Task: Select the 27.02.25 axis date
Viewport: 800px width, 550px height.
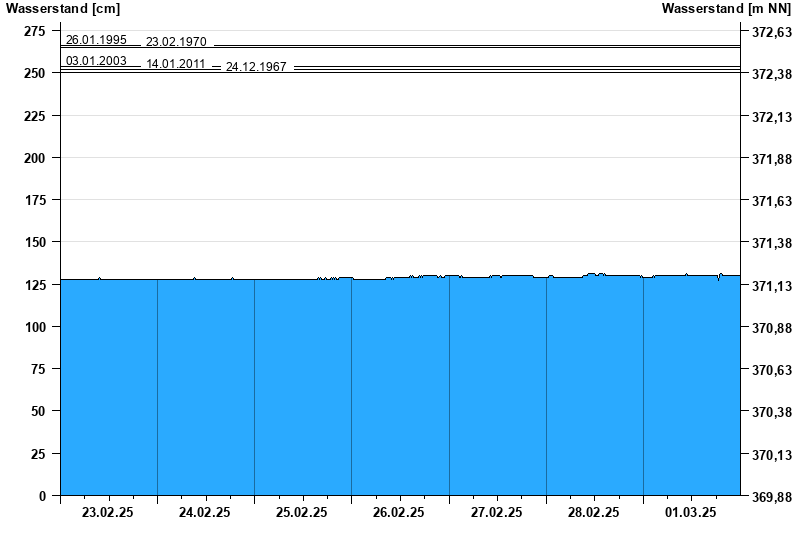Action: (497, 512)
